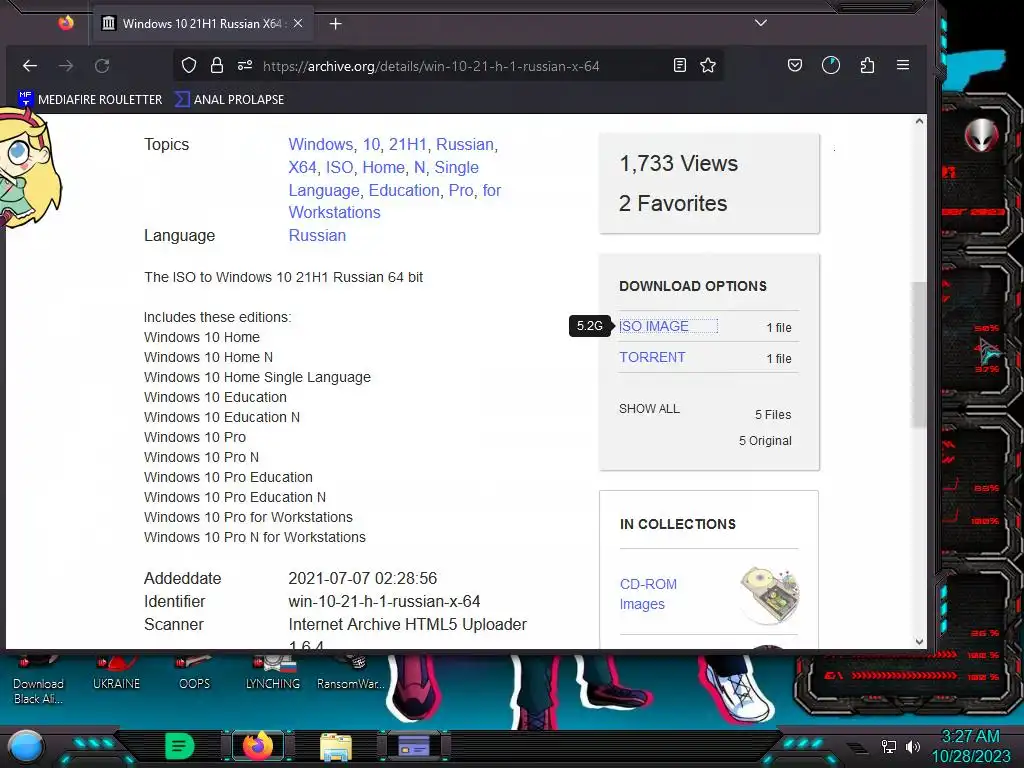The width and height of the screenshot is (1024, 768).
Task: View site security padlock info
Action: [x=217, y=65]
